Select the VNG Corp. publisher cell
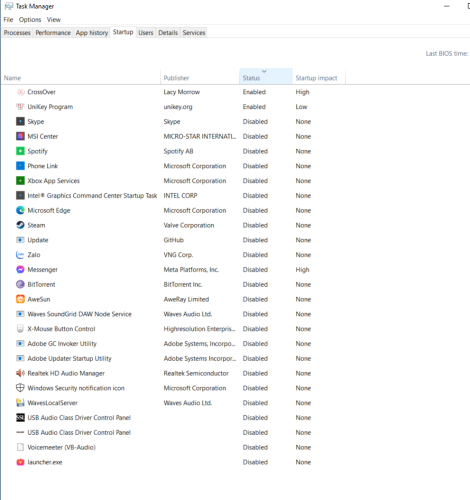 tap(178, 255)
